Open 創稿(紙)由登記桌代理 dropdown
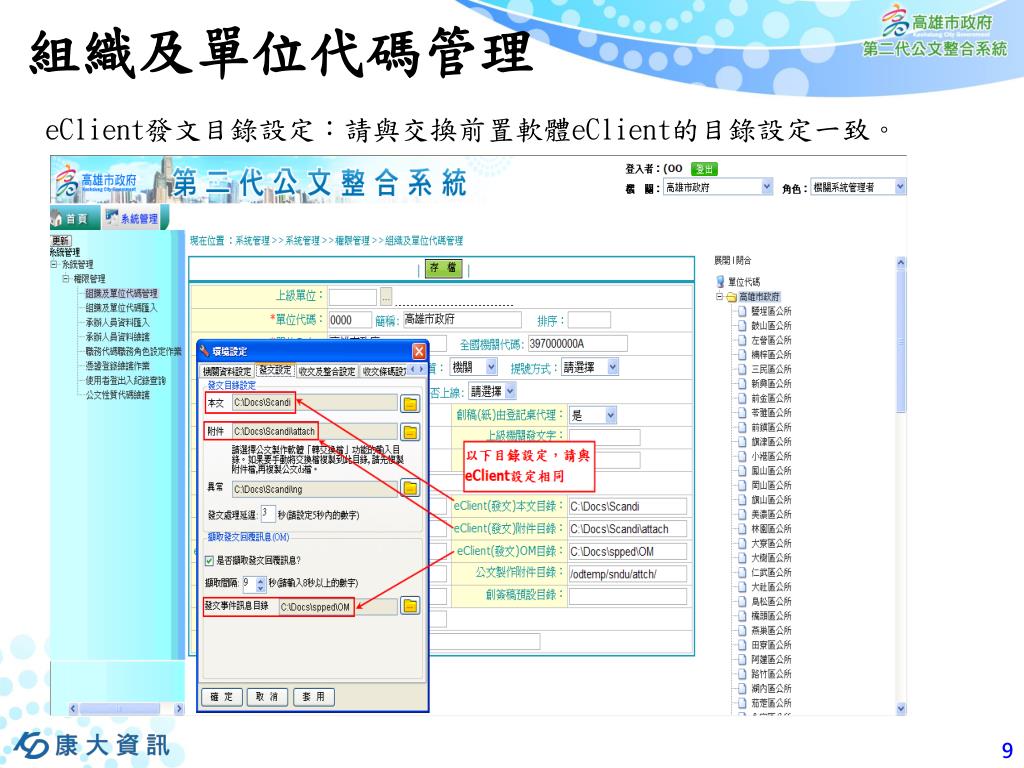 (x=611, y=415)
